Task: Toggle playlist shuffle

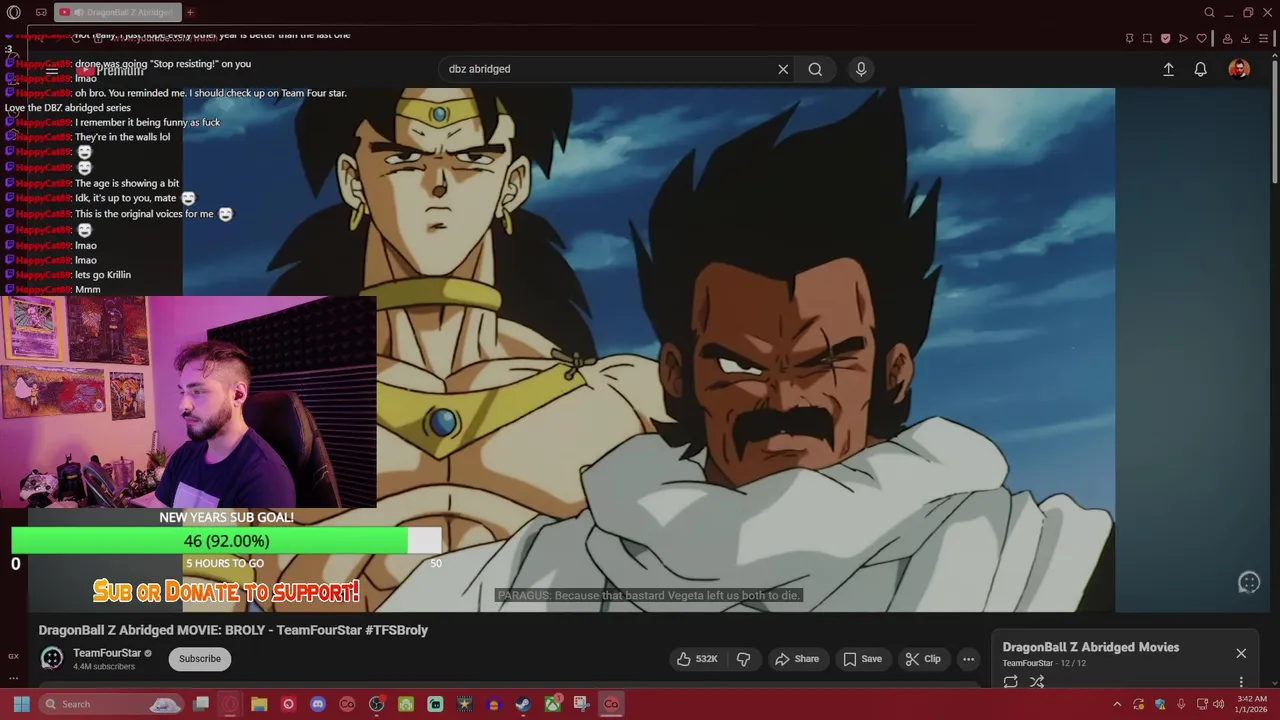Action: point(1037,682)
